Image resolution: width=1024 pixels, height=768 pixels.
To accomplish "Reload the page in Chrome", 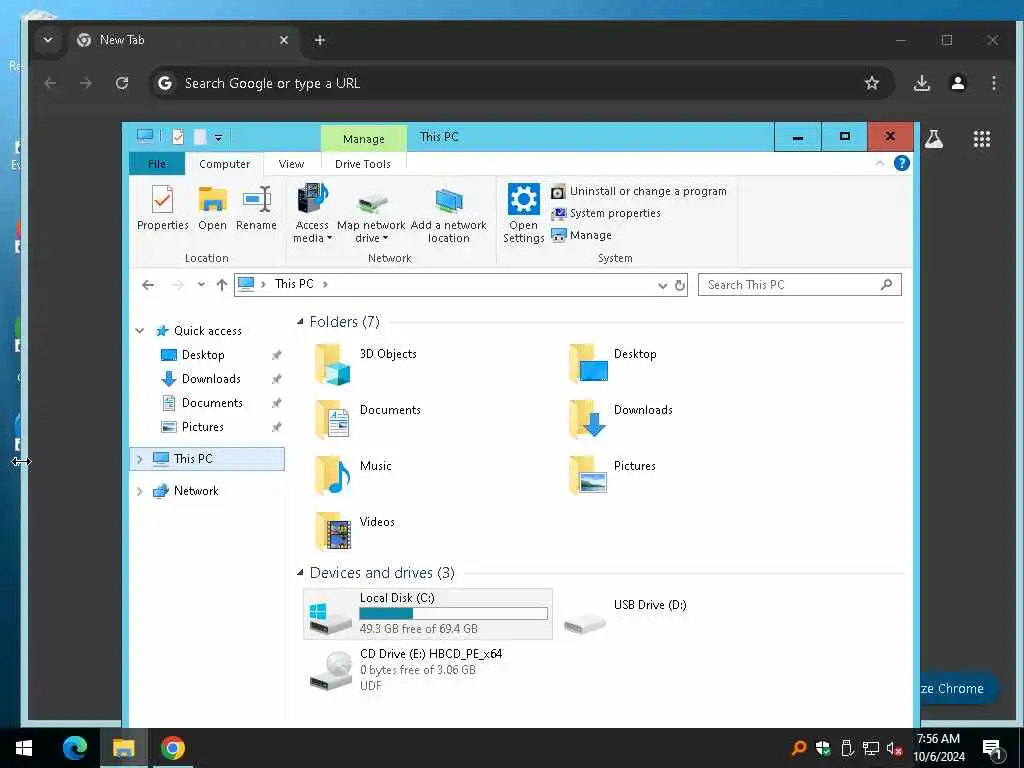I will click(122, 84).
